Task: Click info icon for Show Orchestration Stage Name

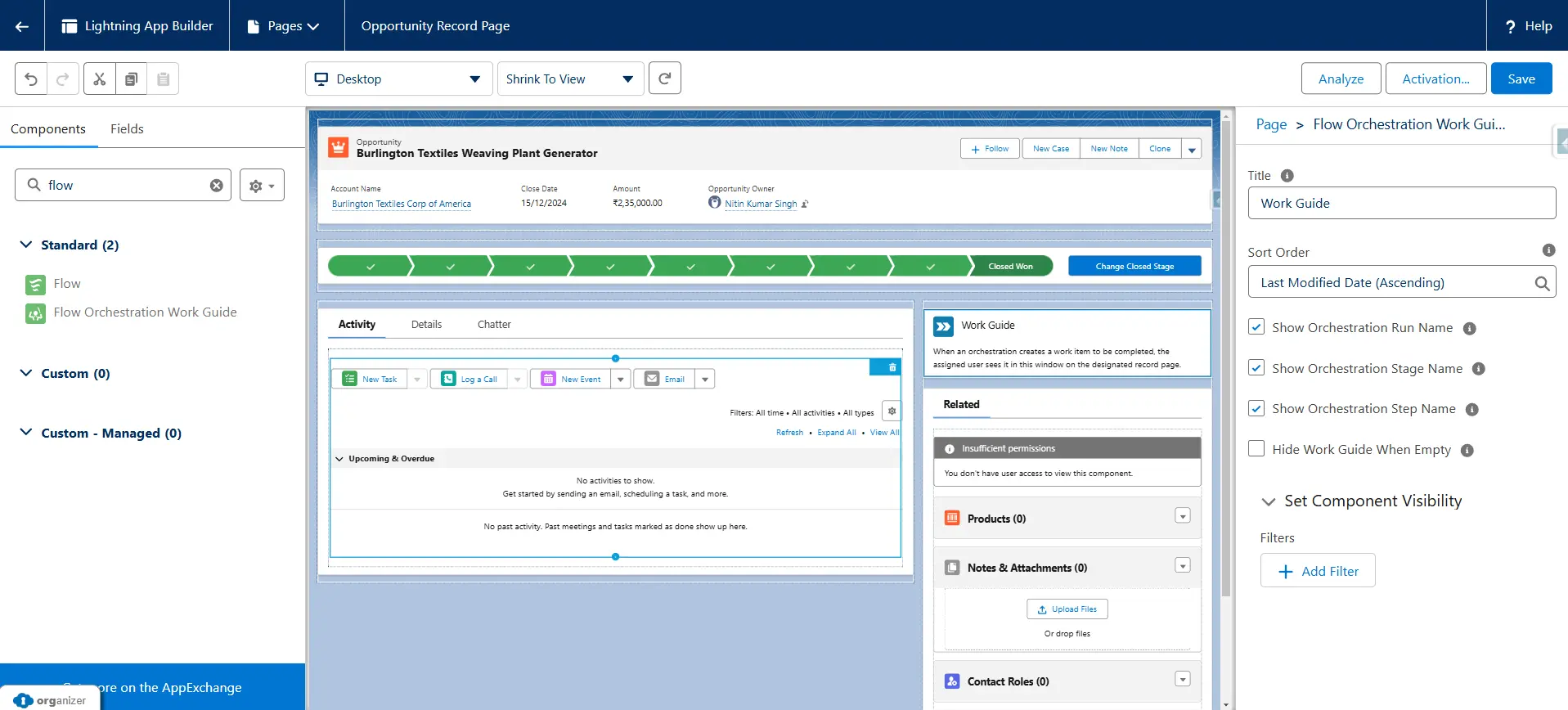Action: (1478, 369)
